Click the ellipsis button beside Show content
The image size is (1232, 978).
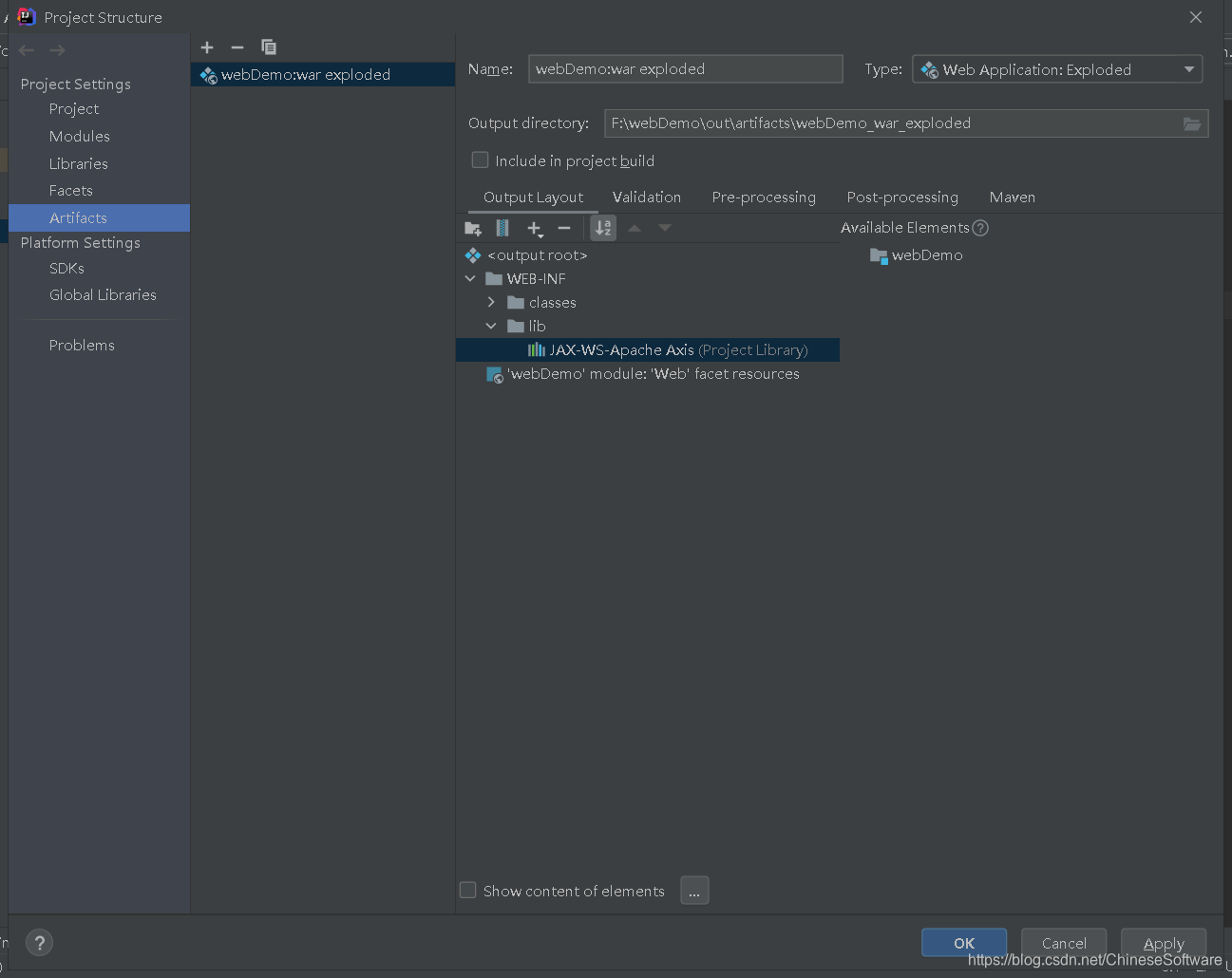(x=694, y=891)
